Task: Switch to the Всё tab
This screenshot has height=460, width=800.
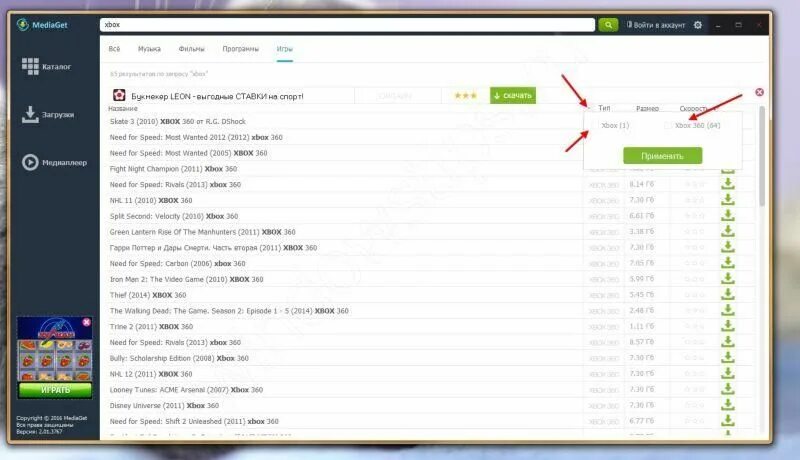Action: point(114,48)
